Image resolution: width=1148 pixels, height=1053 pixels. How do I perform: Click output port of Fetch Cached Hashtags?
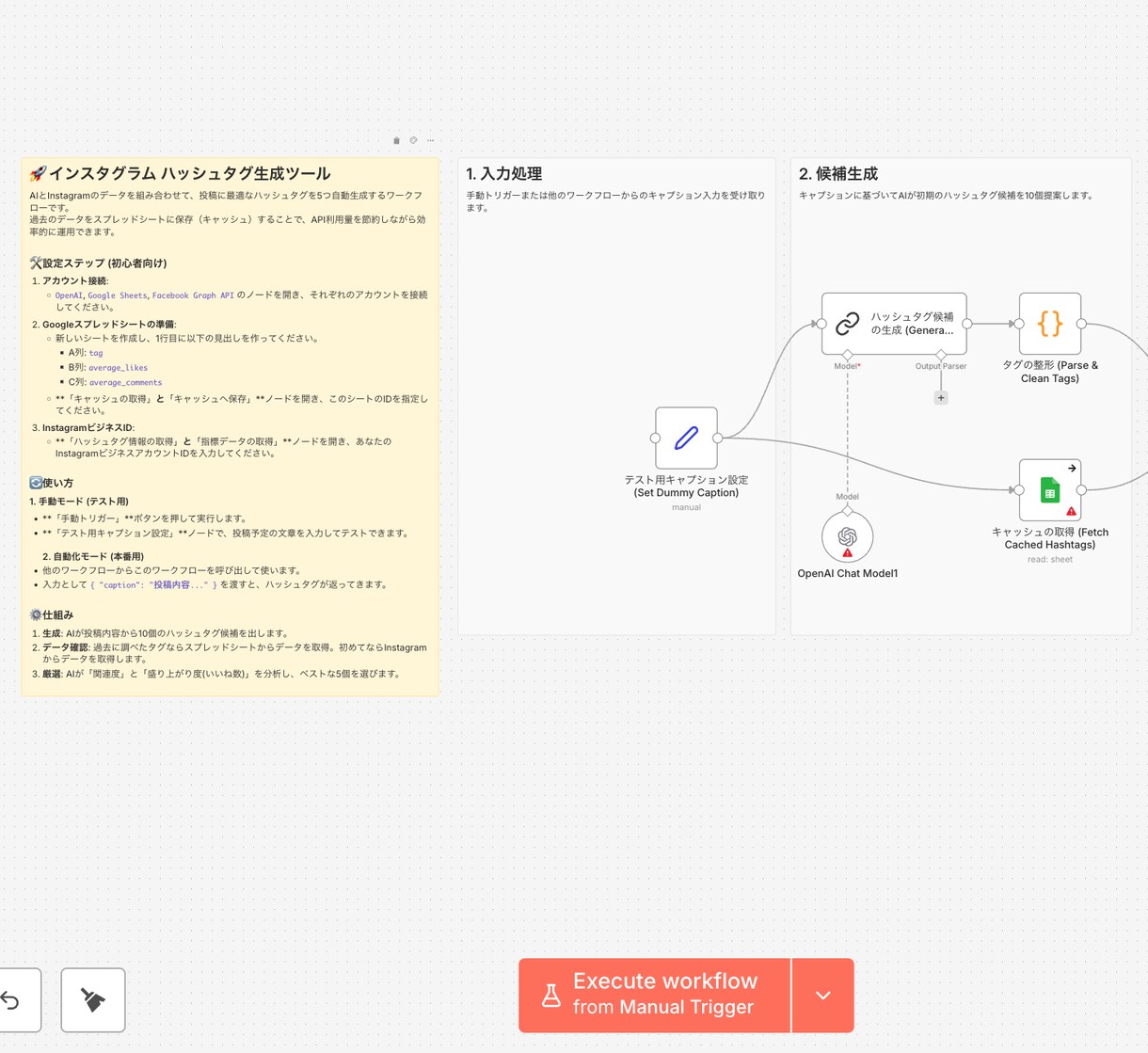coord(1081,490)
